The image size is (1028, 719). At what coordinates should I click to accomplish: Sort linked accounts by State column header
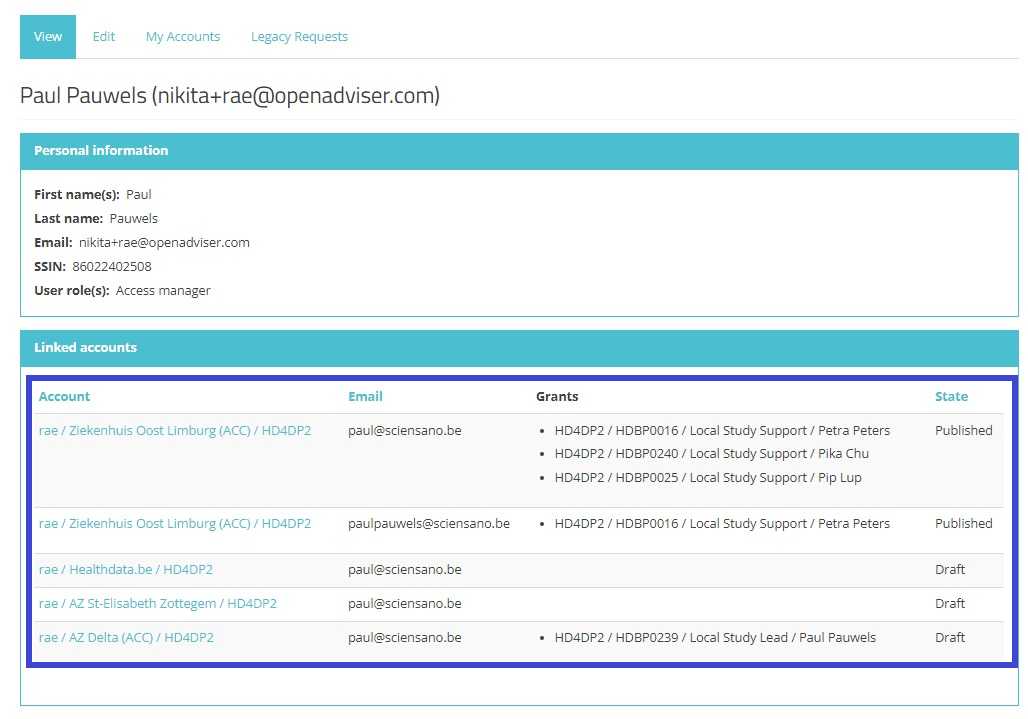pyautogui.click(x=951, y=397)
